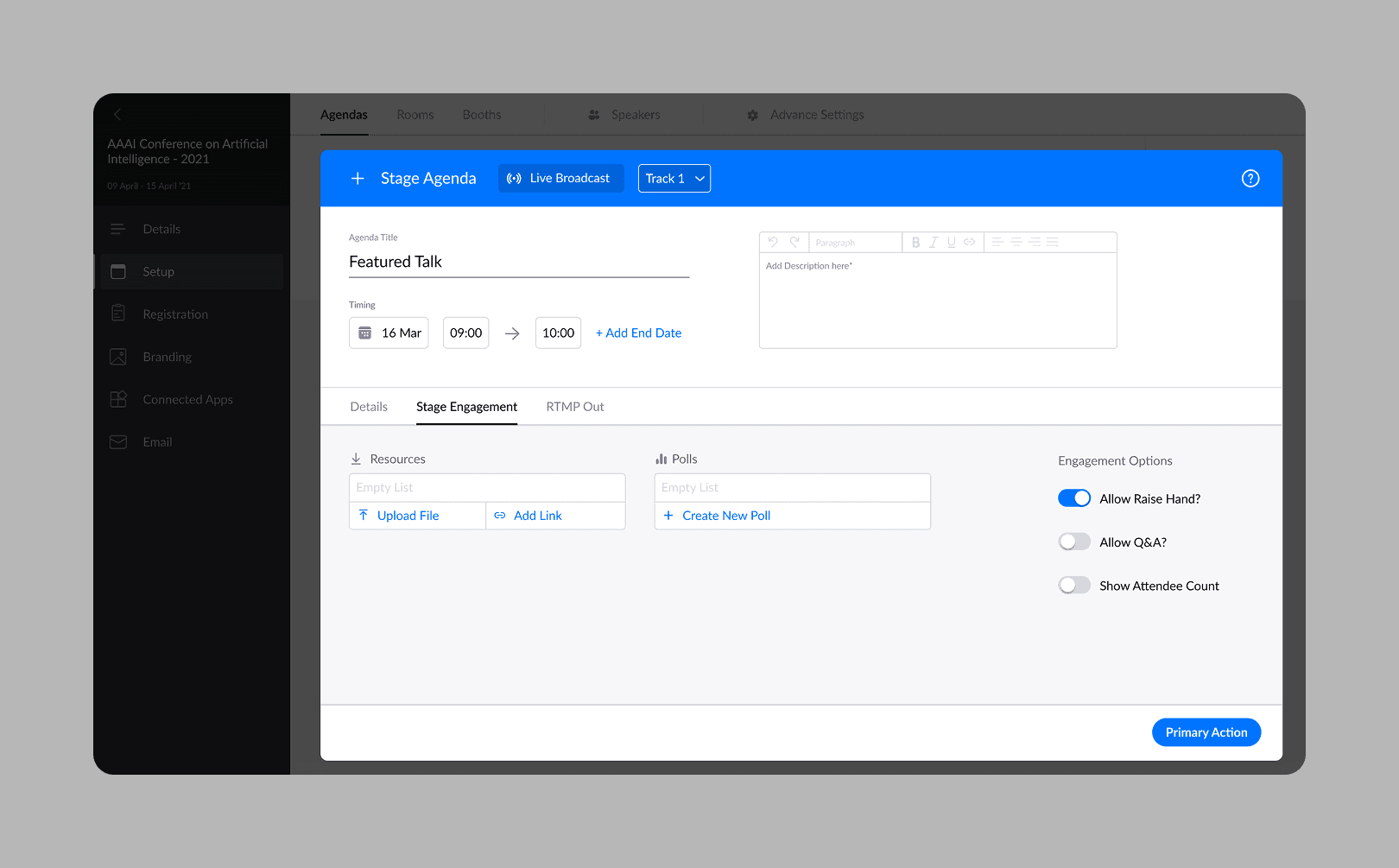Click the Agenda Title field showing Featured Talk
The image size is (1399, 868).
pos(518,262)
